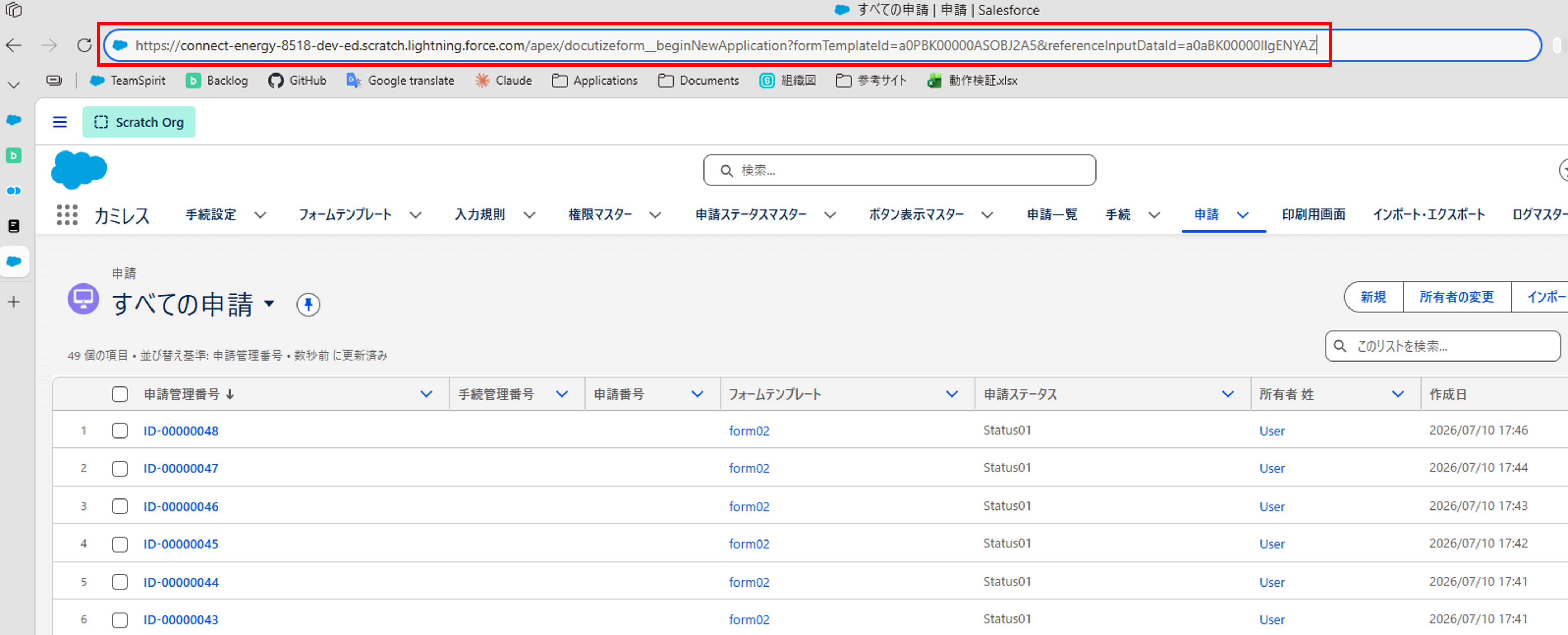The image size is (1568, 635).
Task: Open the Documents bookmark folder
Action: 699,80
